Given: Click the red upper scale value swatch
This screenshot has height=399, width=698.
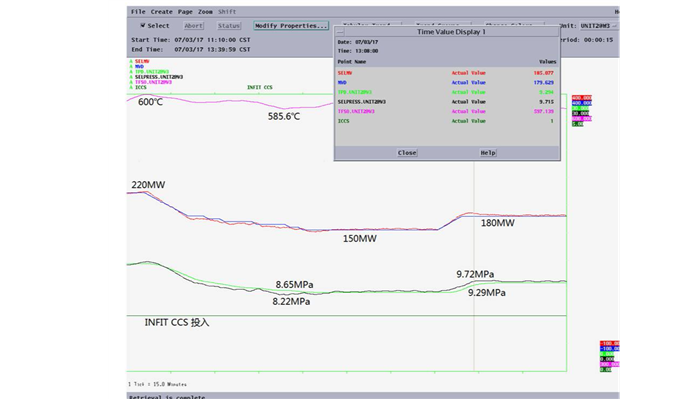Looking at the screenshot, I should [x=582, y=98].
